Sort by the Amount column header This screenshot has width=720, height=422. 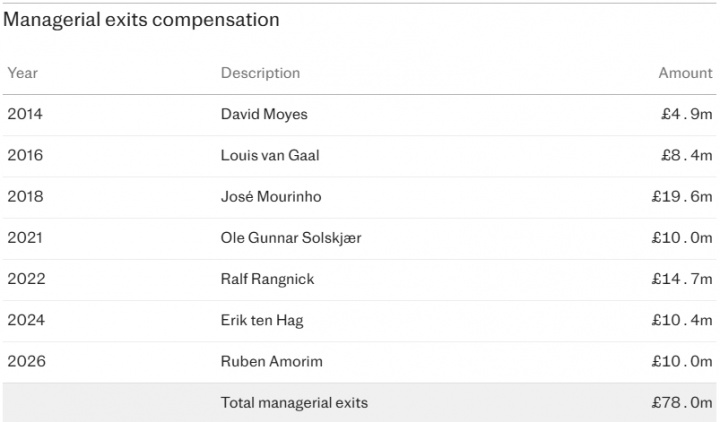click(685, 73)
